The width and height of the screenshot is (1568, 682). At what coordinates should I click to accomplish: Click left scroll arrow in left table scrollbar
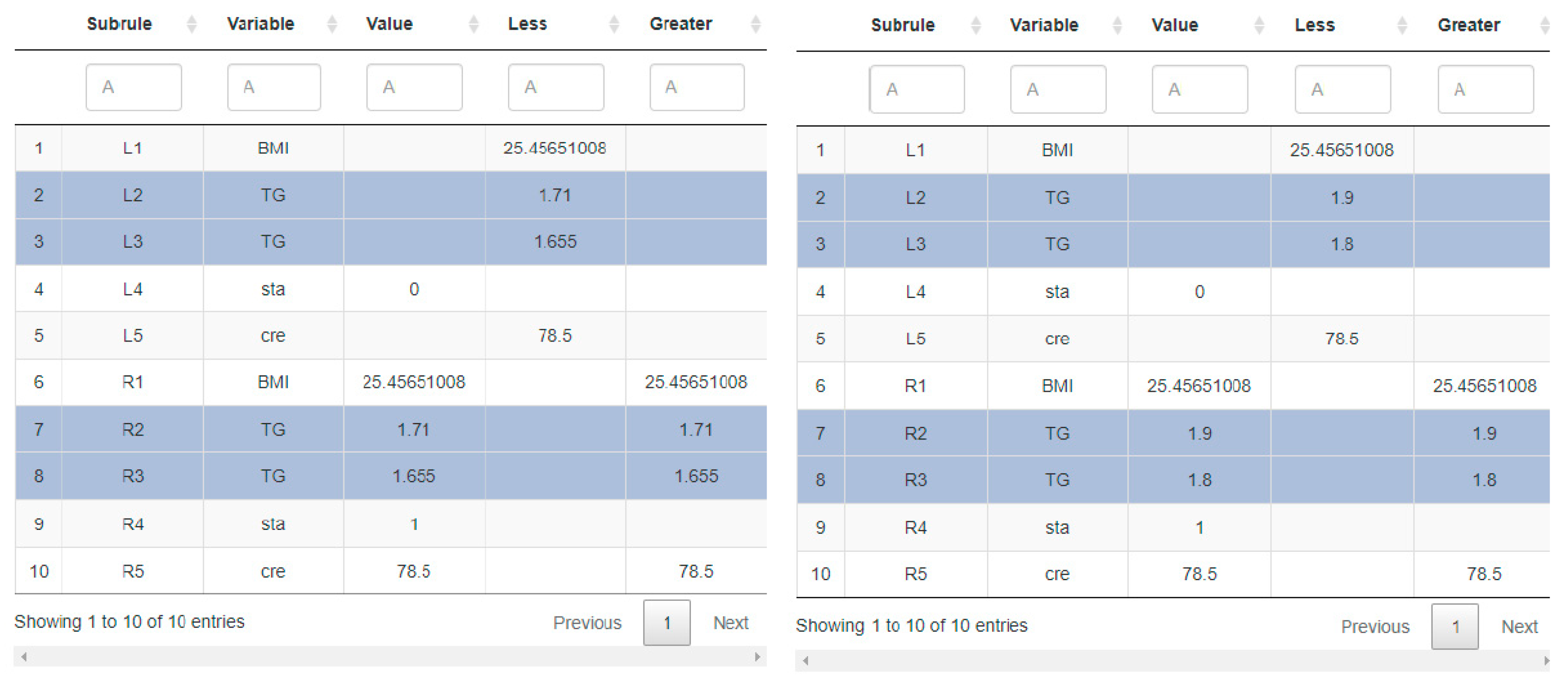tap(24, 656)
